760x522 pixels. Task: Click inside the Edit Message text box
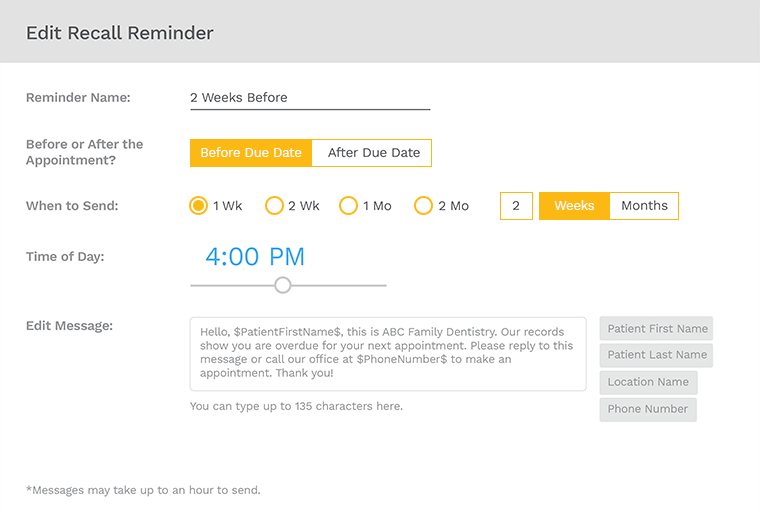[x=388, y=354]
